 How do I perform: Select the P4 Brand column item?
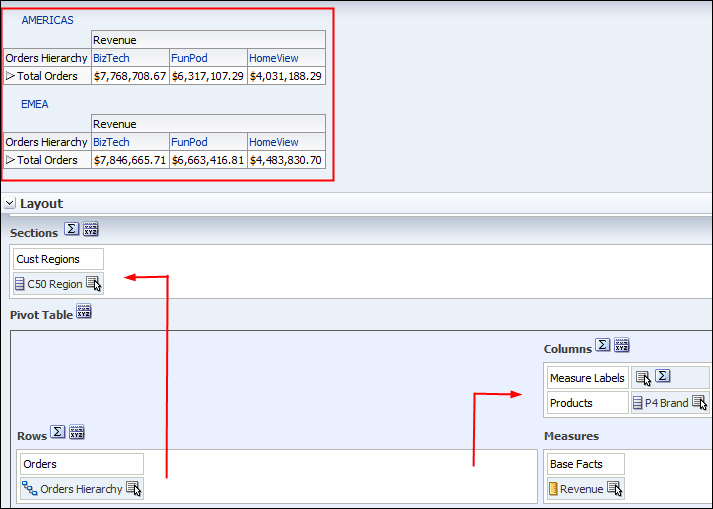tap(670, 403)
